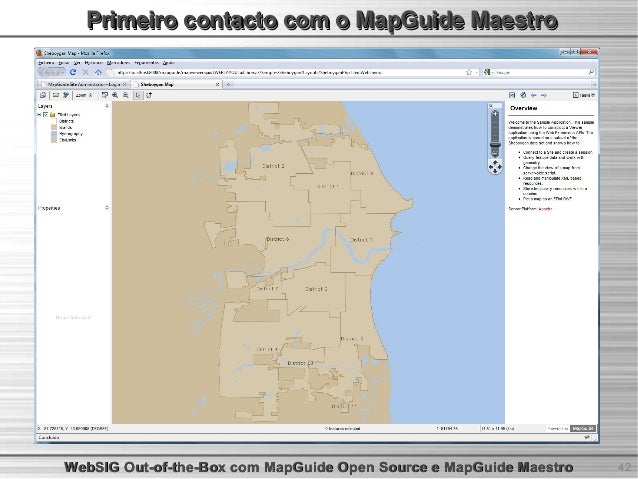This screenshot has width=638, height=479.
Task: Toggle the Base Layers group checkbox
Action: tap(46, 115)
